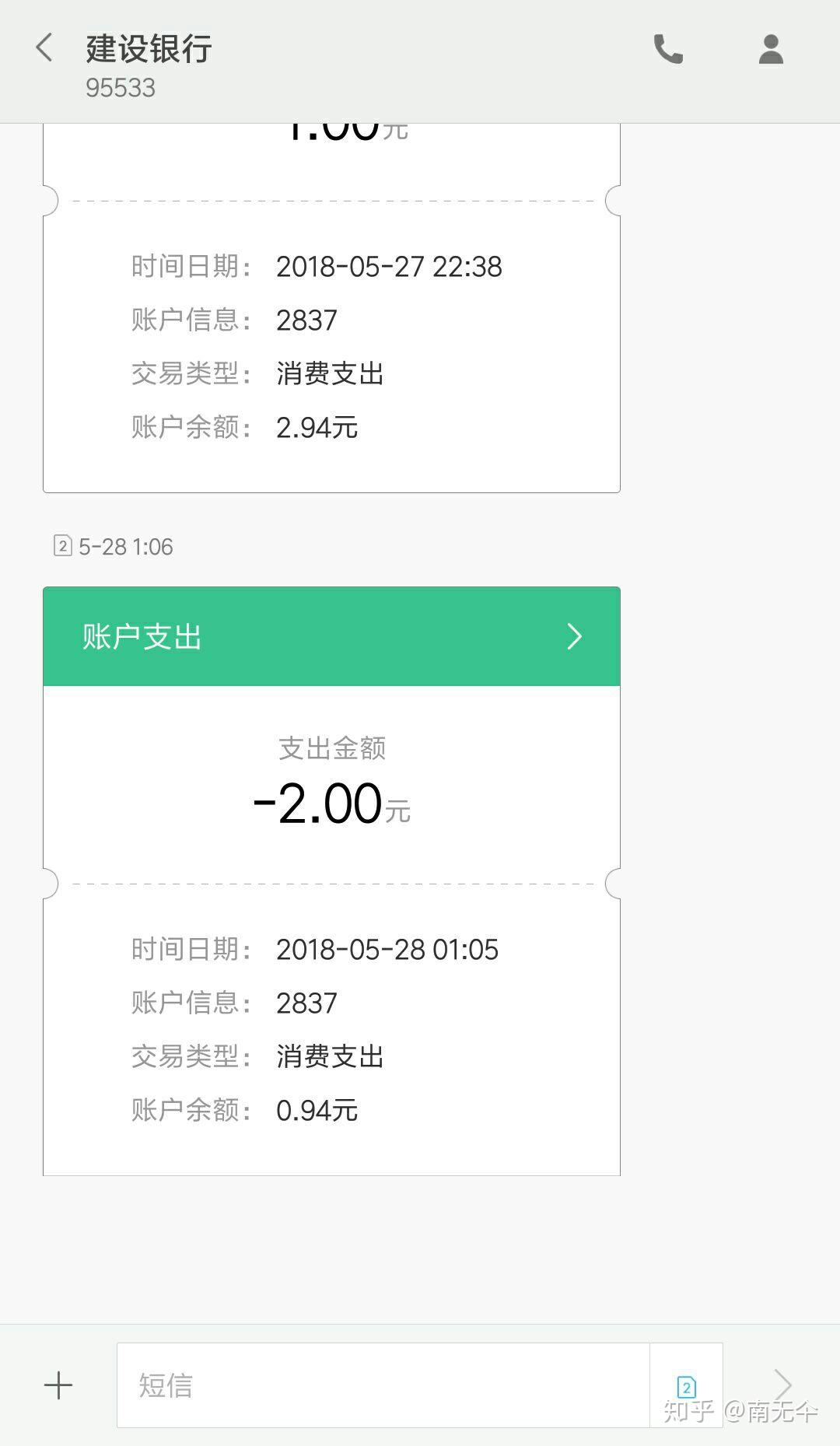Tap the 5-28 1:06 message timestamp

tap(125, 547)
